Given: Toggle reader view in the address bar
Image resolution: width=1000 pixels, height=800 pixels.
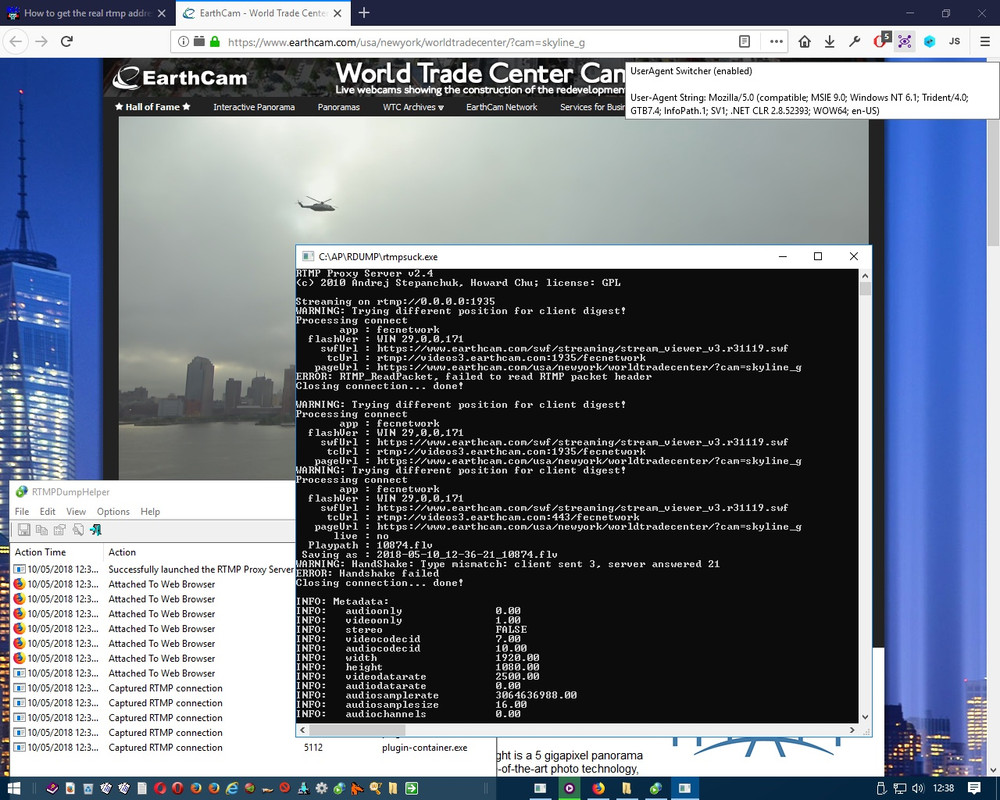Looking at the screenshot, I should [x=744, y=41].
